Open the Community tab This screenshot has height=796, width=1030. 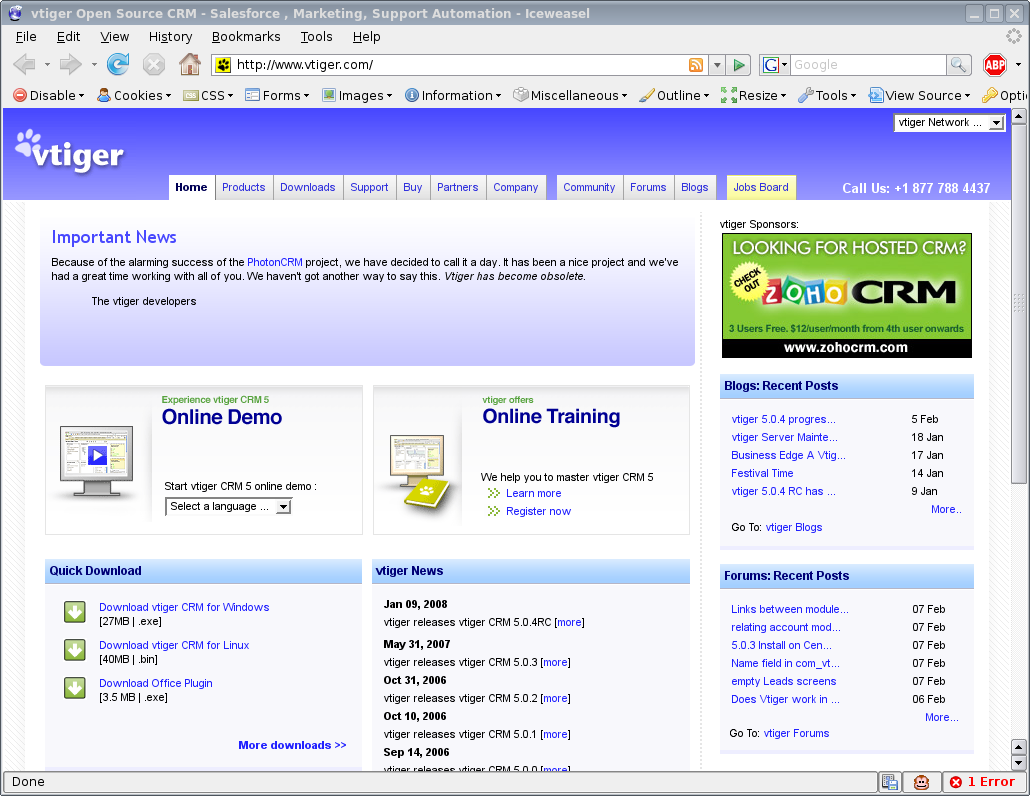tap(589, 187)
